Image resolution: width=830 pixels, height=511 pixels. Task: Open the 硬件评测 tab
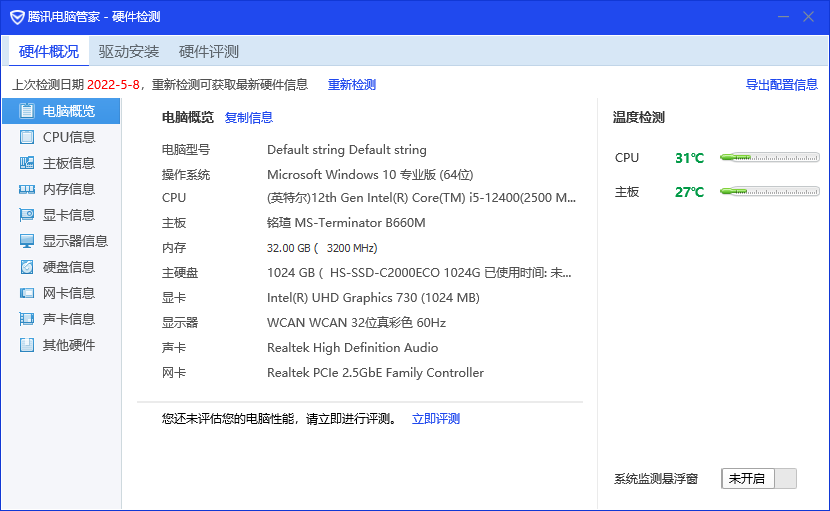pyautogui.click(x=209, y=51)
